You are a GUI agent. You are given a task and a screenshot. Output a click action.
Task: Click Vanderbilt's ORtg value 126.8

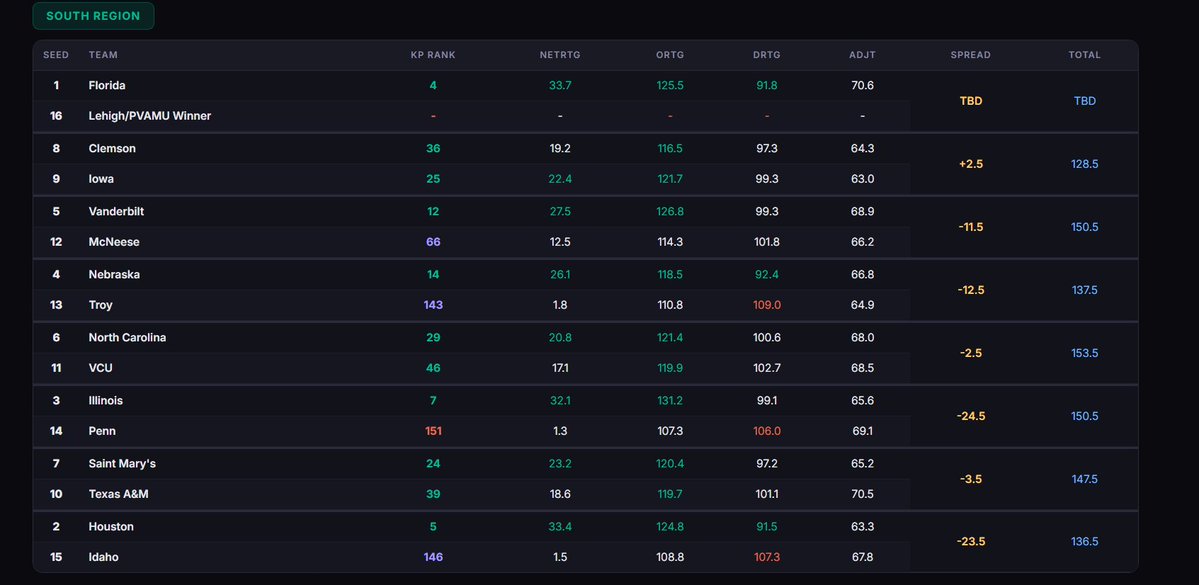[670, 211]
